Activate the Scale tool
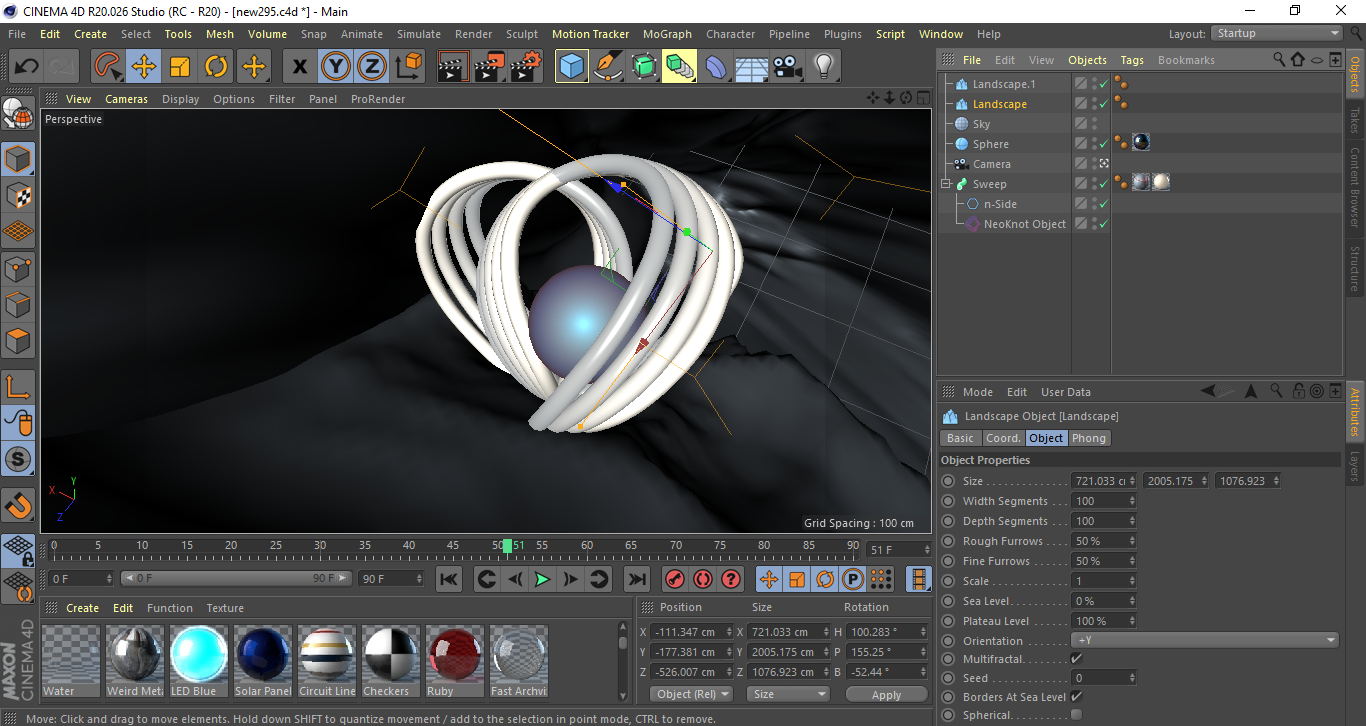This screenshot has height=726, width=1366. (x=180, y=67)
